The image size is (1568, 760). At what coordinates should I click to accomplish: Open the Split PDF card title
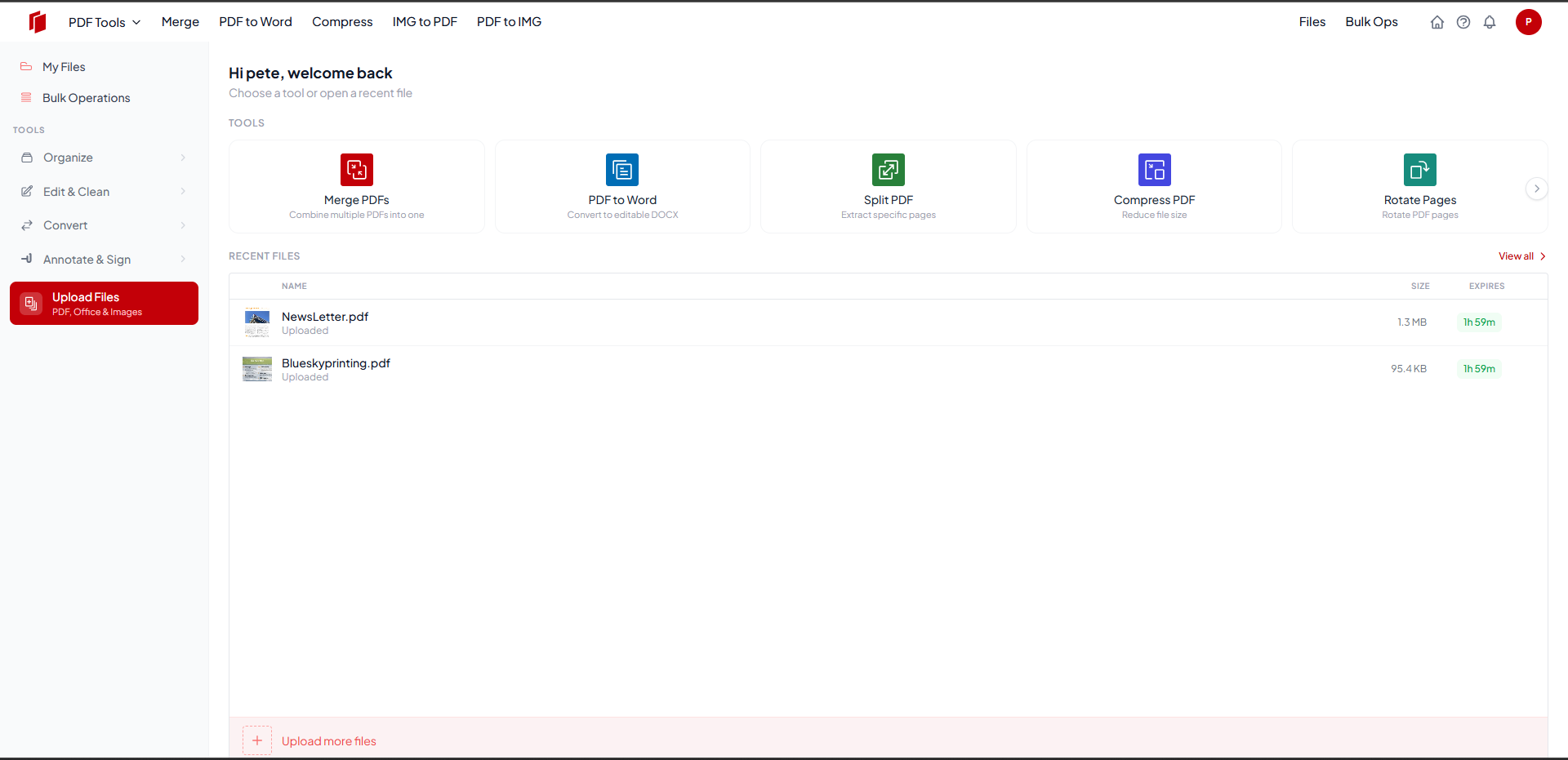click(889, 200)
